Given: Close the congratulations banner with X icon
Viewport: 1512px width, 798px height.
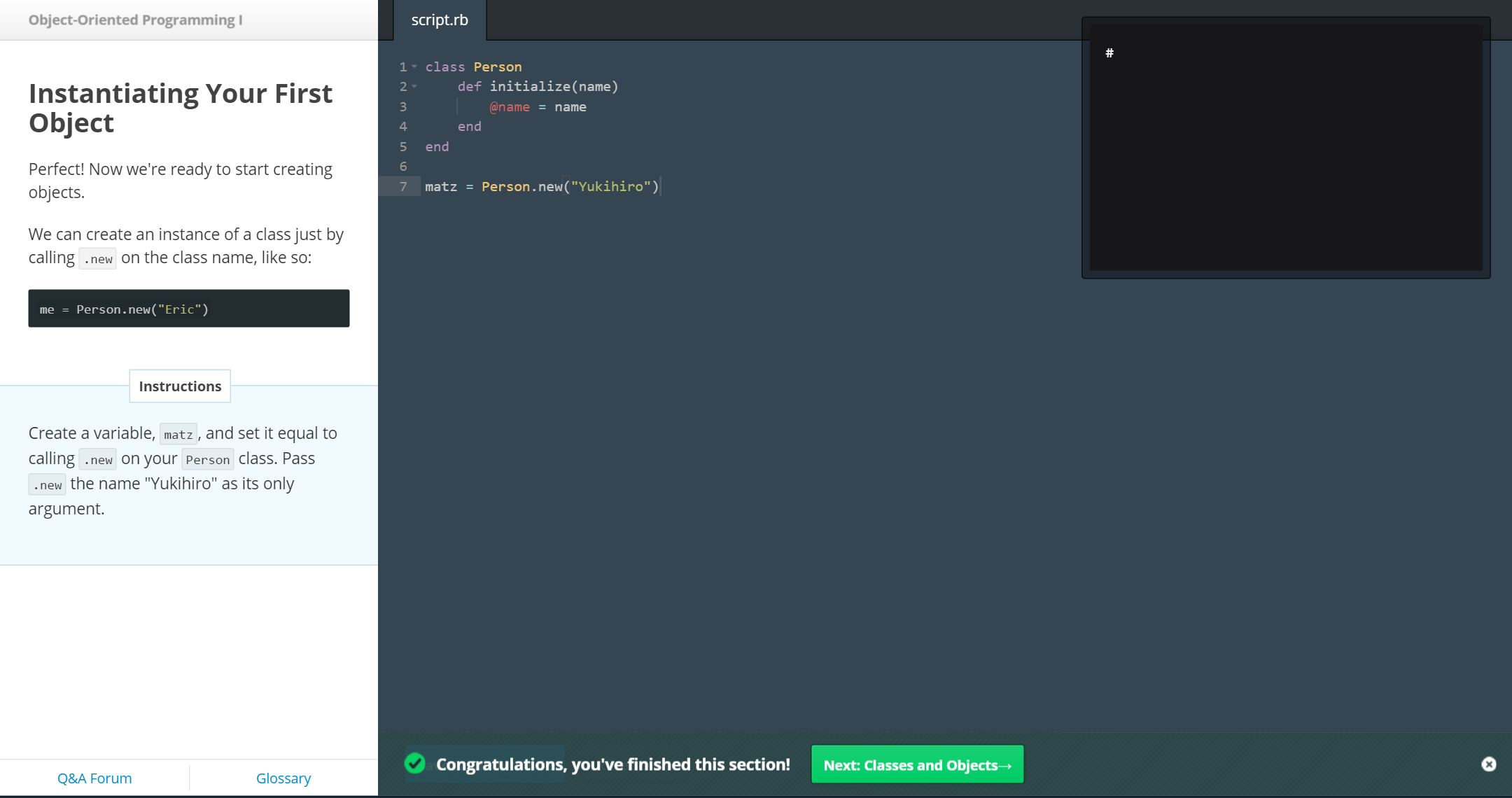Looking at the screenshot, I should tap(1488, 764).
